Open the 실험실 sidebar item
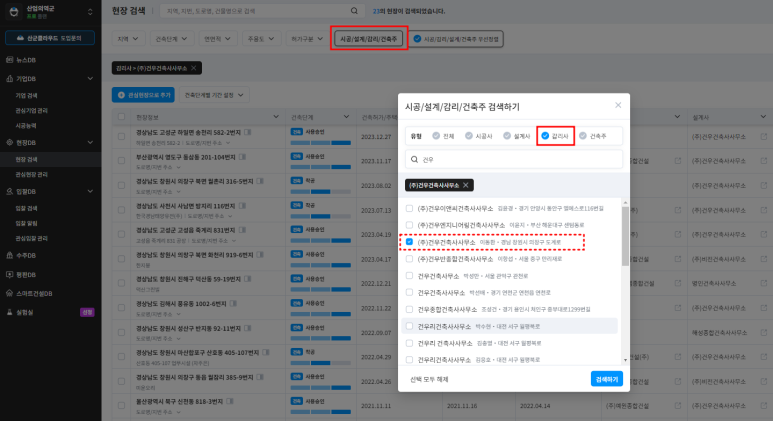This screenshot has width=773, height=421. (x=25, y=312)
